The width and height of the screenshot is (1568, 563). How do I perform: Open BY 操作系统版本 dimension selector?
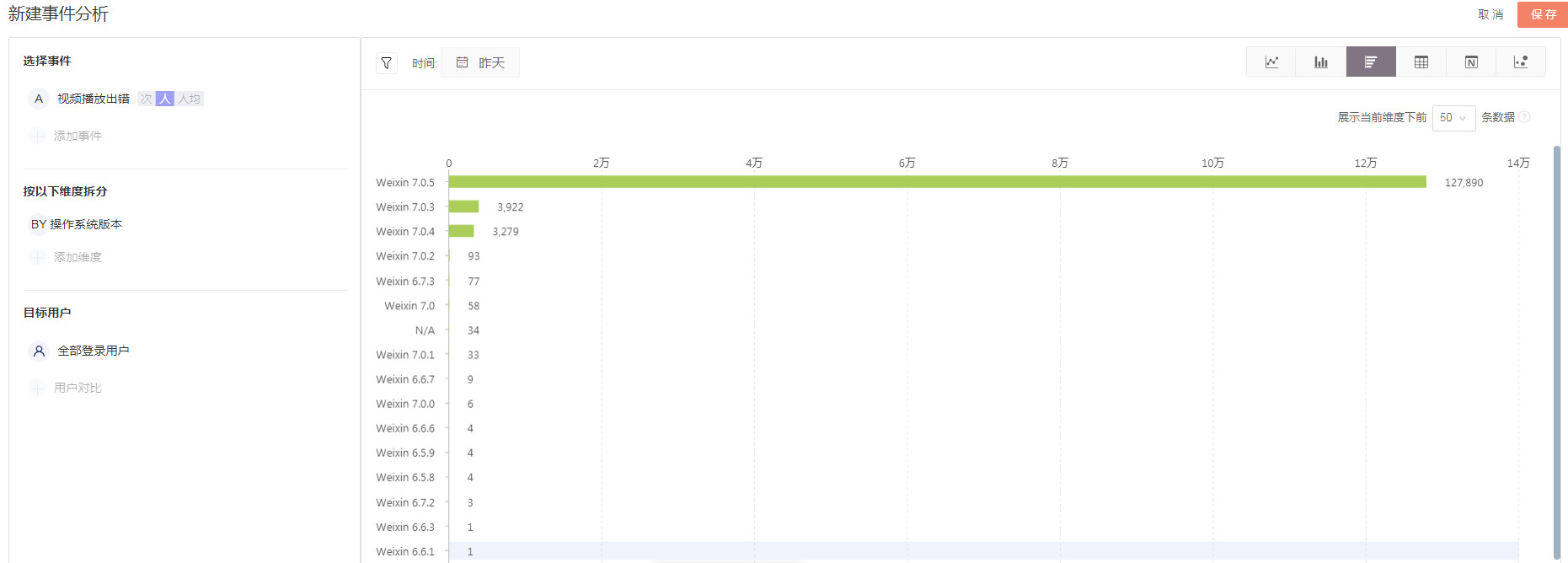77,224
